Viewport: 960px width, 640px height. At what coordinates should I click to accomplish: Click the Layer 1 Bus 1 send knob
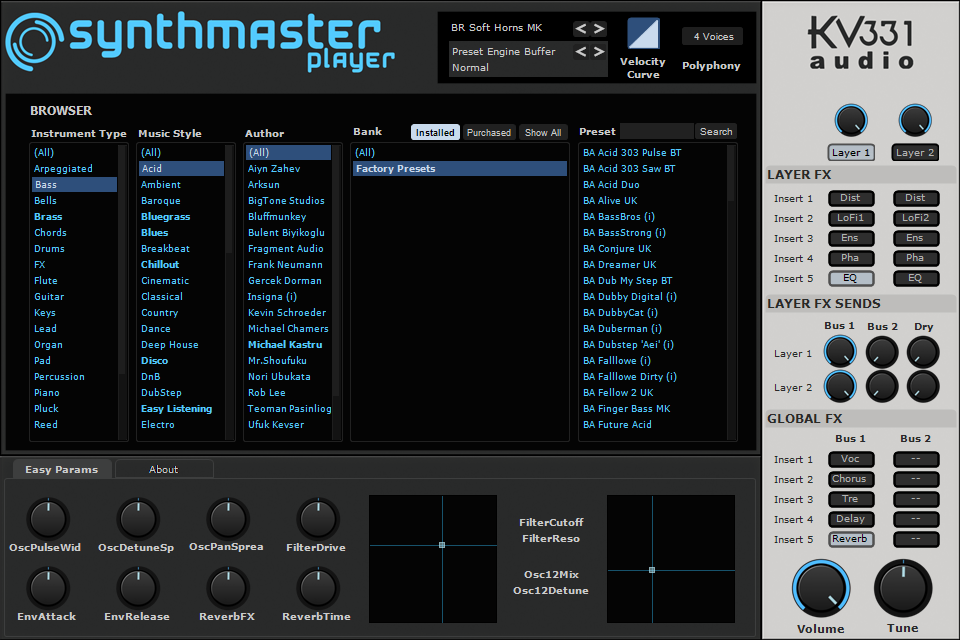839,352
